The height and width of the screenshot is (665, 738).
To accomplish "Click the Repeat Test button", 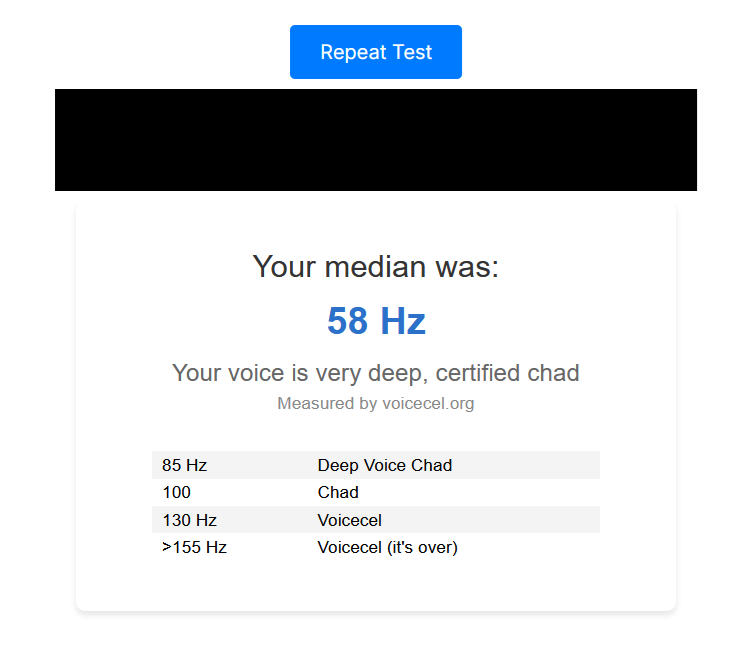I will [375, 52].
